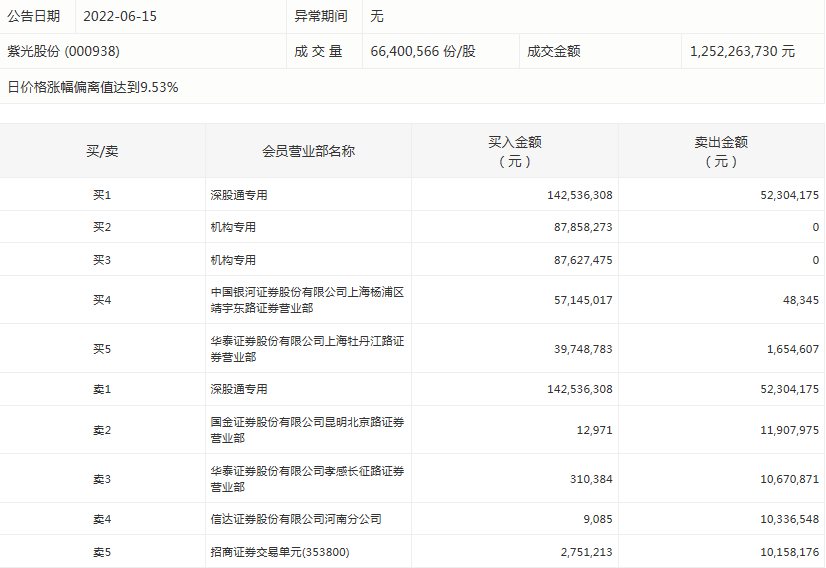826x568 pixels.
Task: Select the sell amount 10,670,871
Action: click(789, 479)
